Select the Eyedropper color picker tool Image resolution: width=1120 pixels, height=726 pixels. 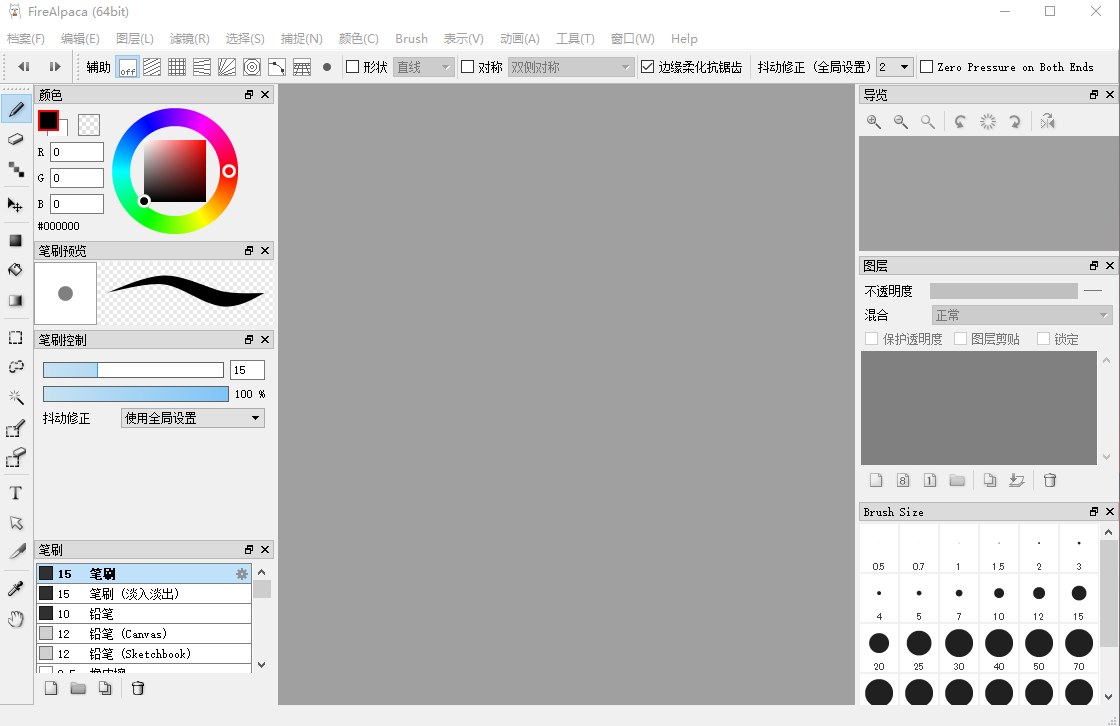16,587
